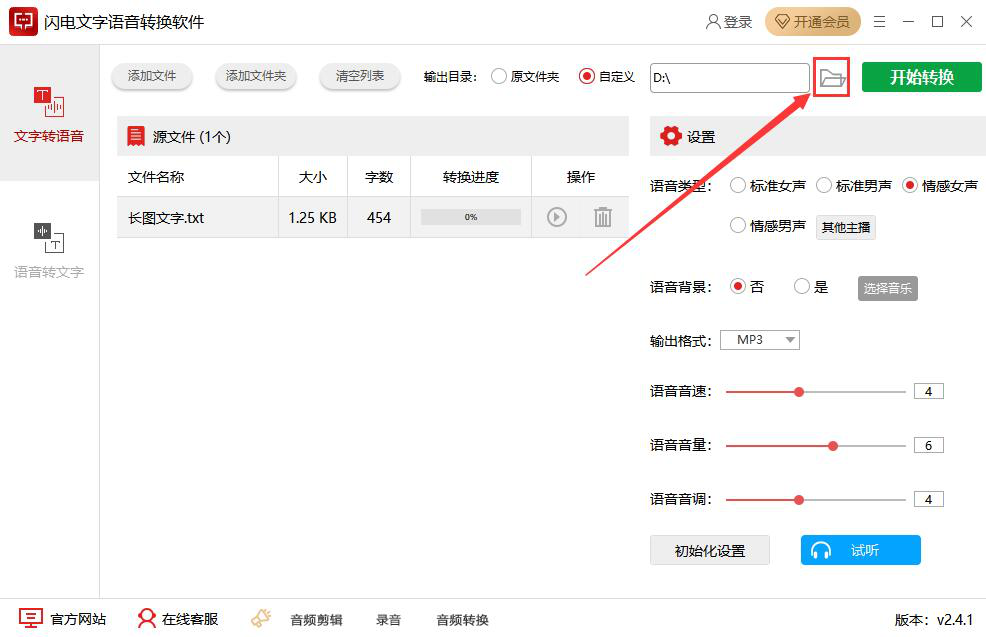
Task: Select 标准女声 voice type
Action: pyautogui.click(x=767, y=186)
